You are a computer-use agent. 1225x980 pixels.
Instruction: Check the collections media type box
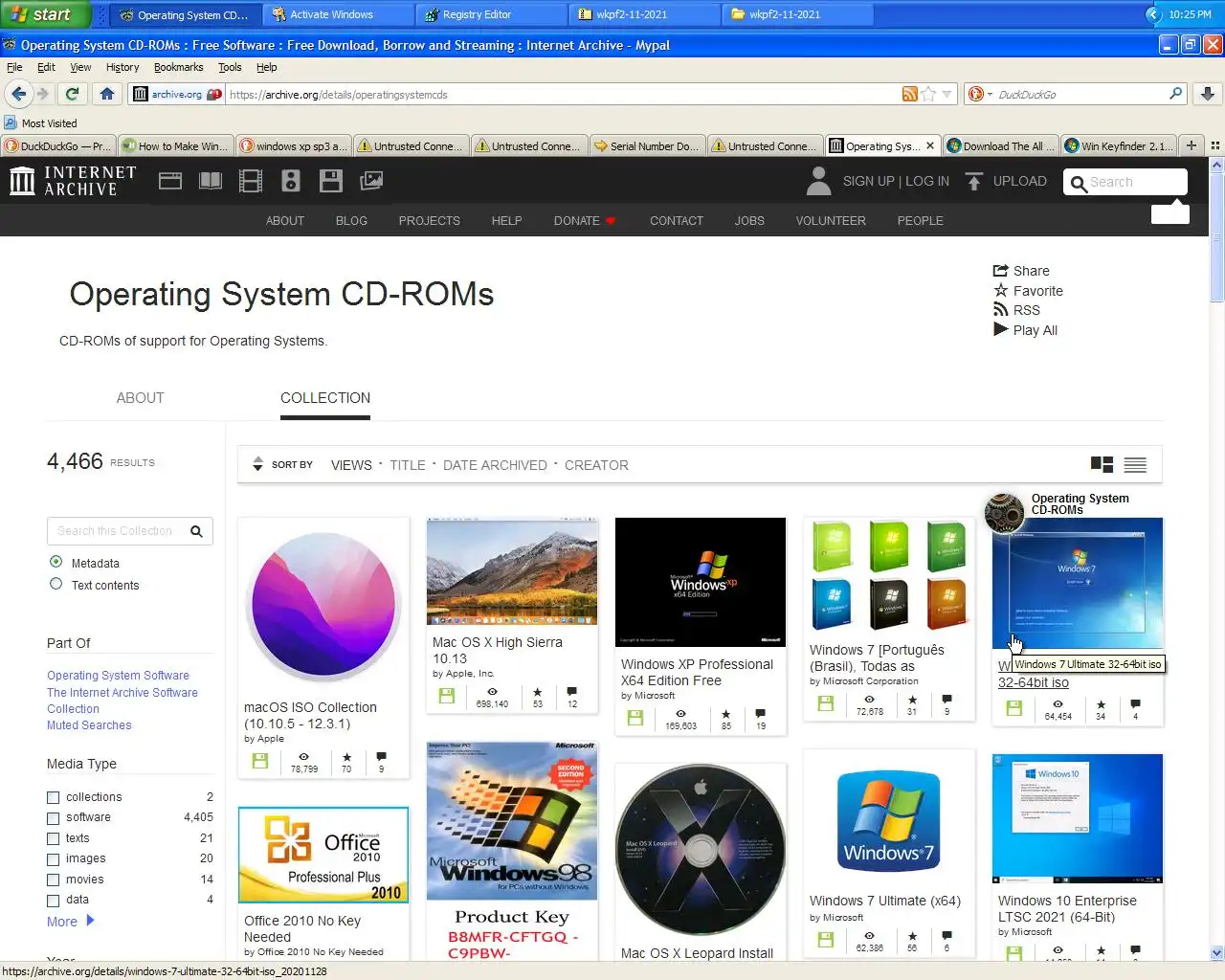pos(54,797)
